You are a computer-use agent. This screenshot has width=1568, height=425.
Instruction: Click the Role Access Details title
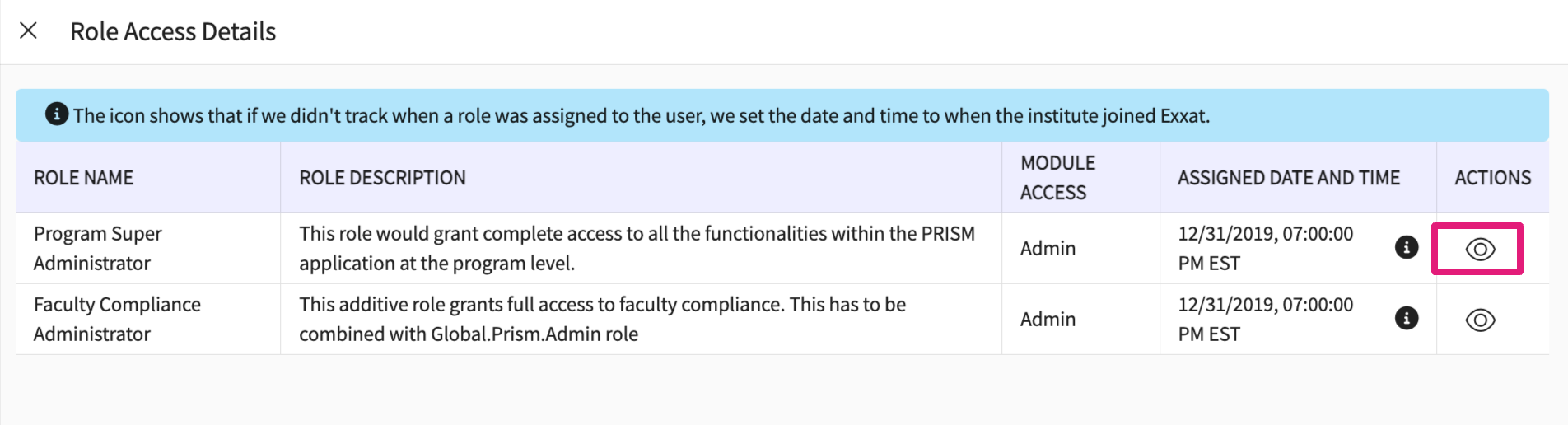pos(173,31)
